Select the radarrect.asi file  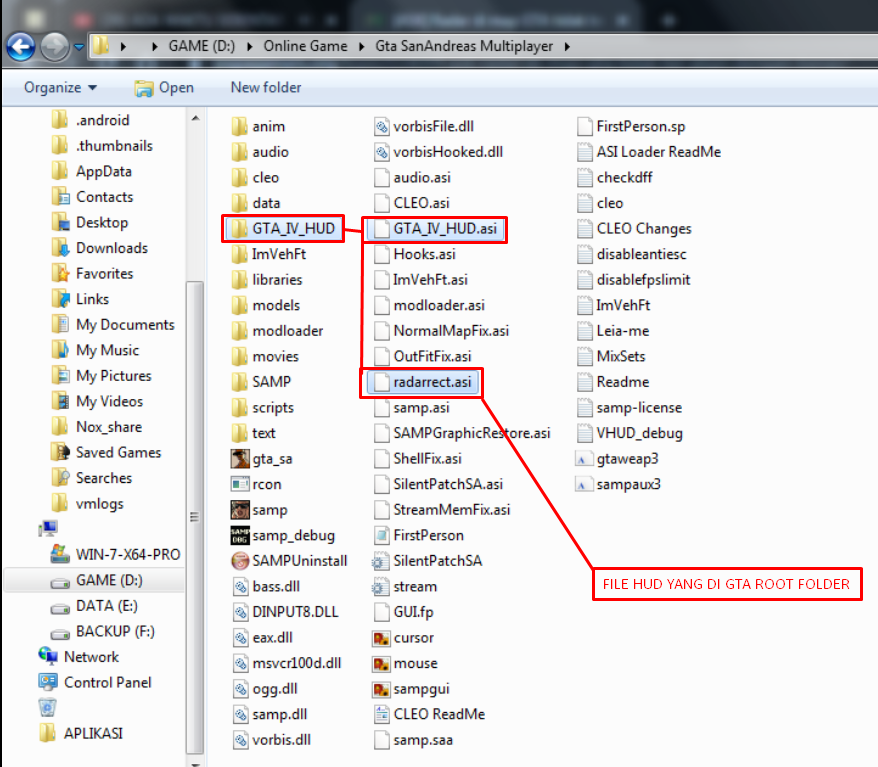click(x=422, y=382)
